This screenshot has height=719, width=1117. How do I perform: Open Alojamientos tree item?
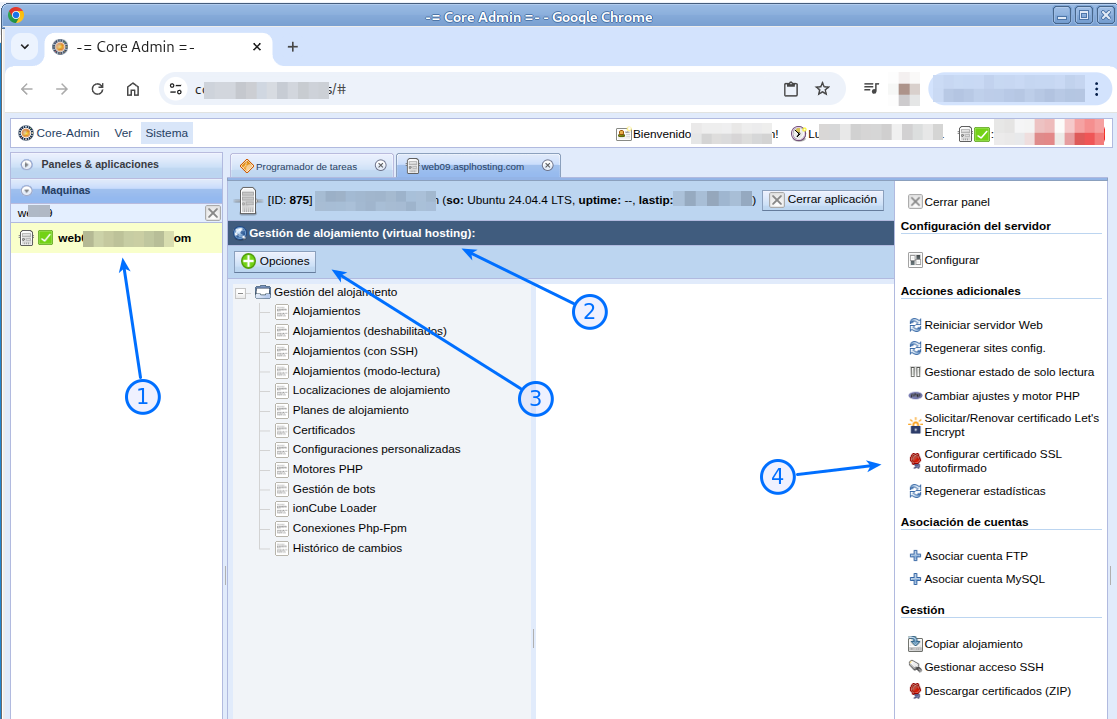pos(326,311)
